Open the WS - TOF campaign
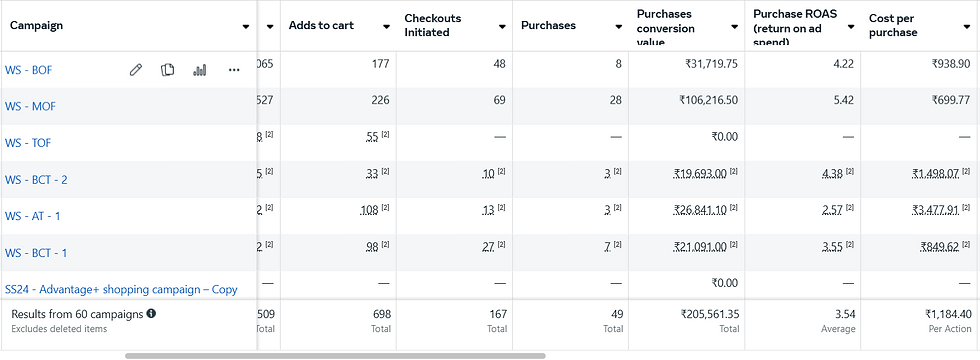Viewport: 980px width, 360px height. pyautogui.click(x=28, y=143)
